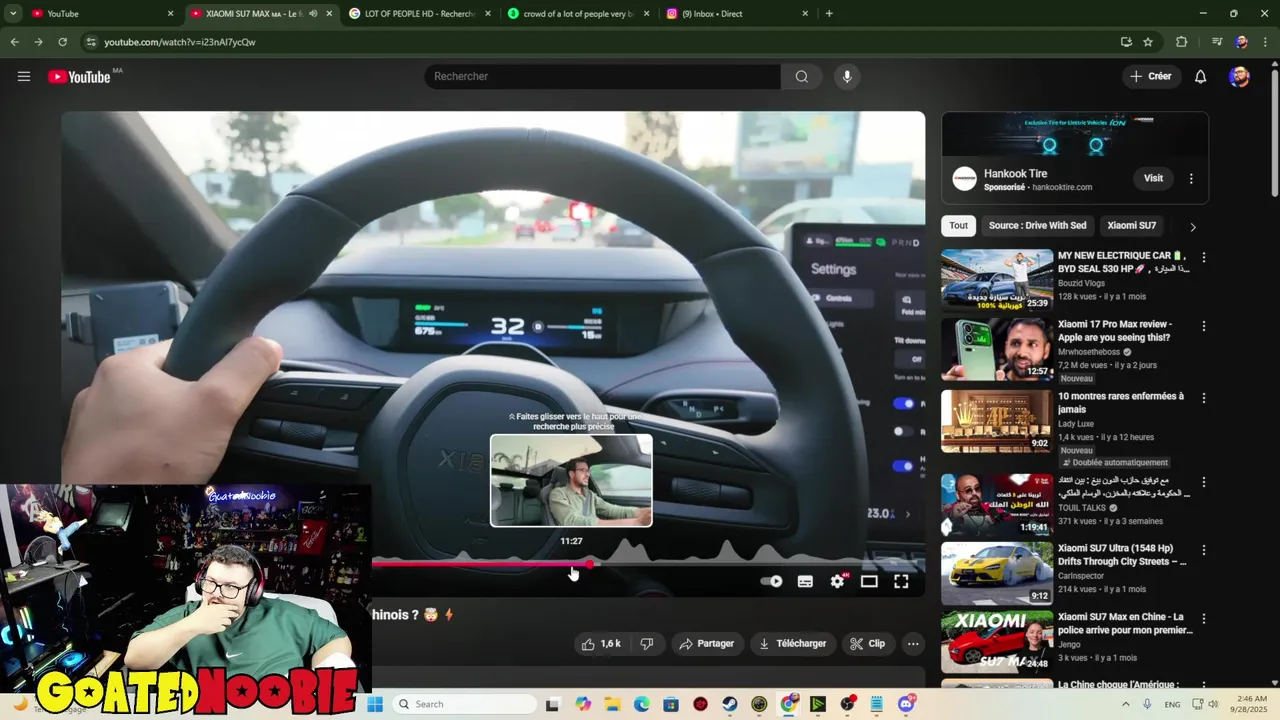Click the red video progress scrubber handle
The width and height of the screenshot is (1280, 720).
click(590, 565)
